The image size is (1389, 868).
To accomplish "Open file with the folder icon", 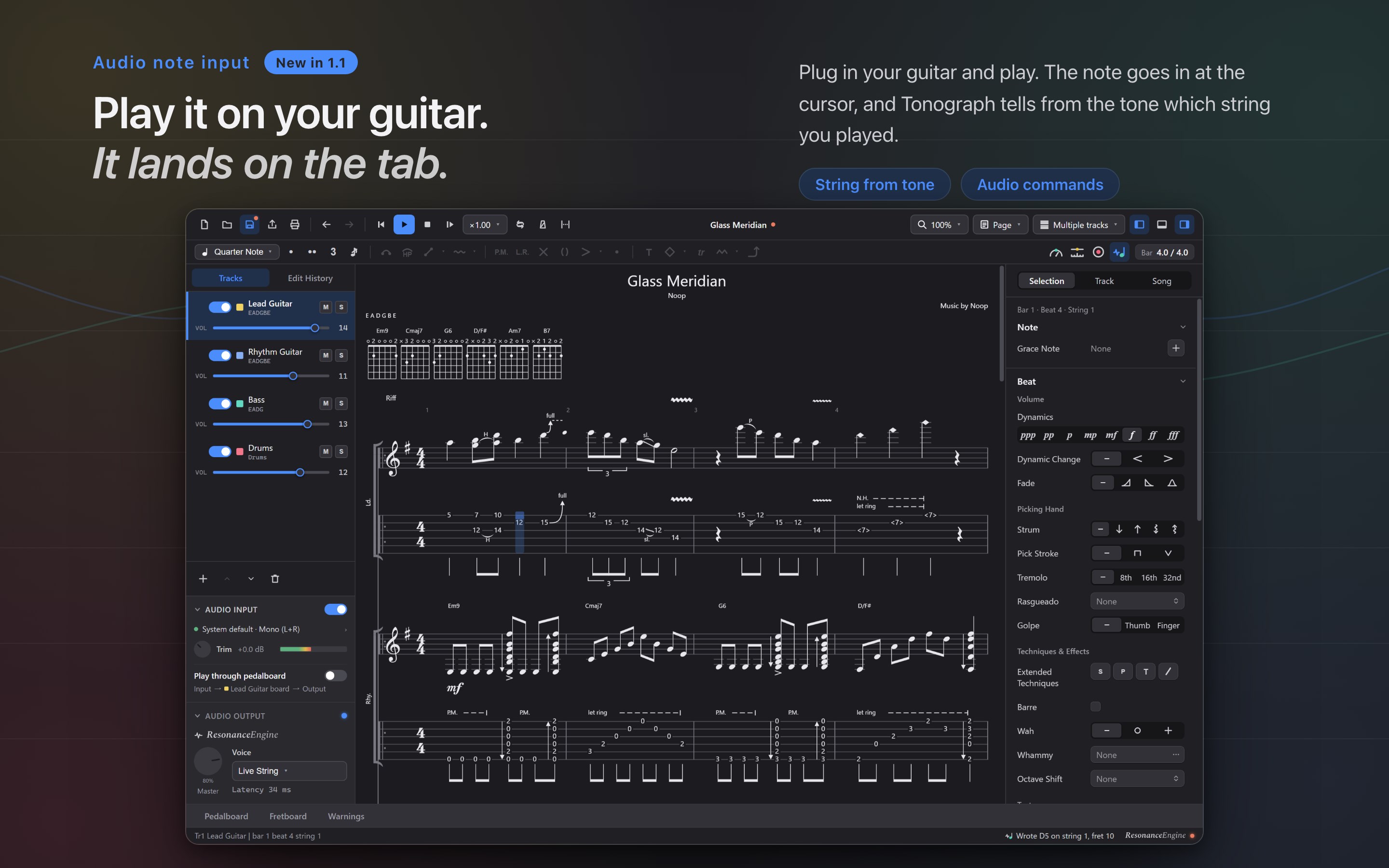I will (x=227, y=224).
